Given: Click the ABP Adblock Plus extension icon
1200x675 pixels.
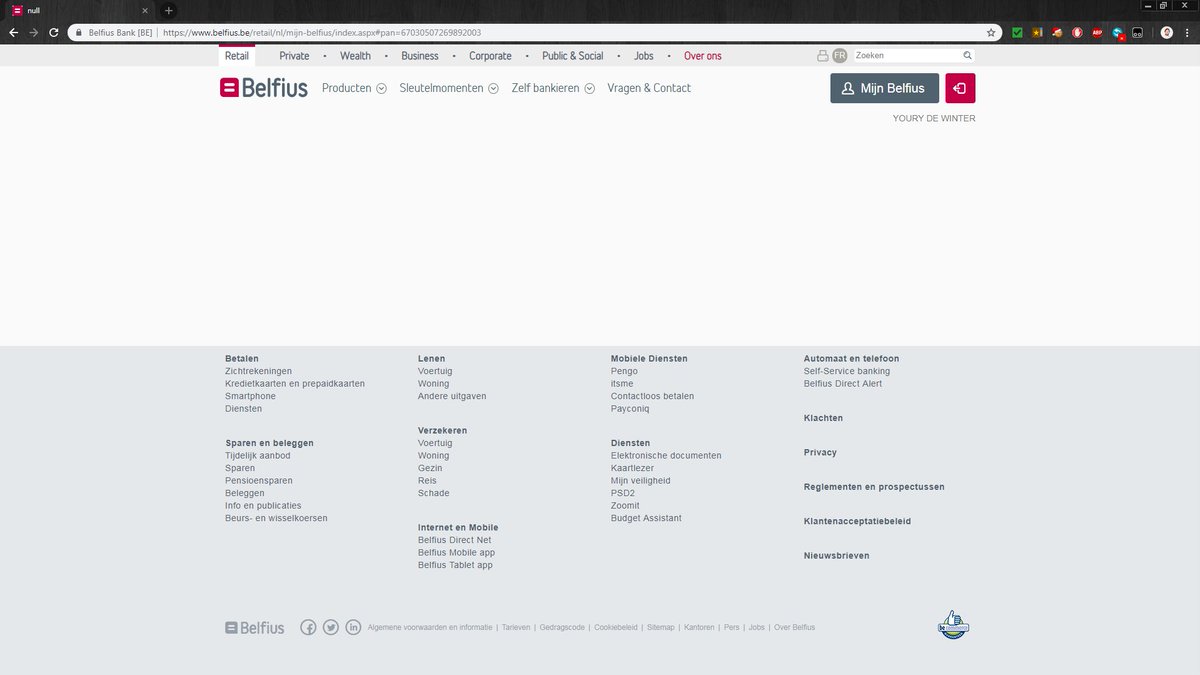Looking at the screenshot, I should pos(1097,32).
